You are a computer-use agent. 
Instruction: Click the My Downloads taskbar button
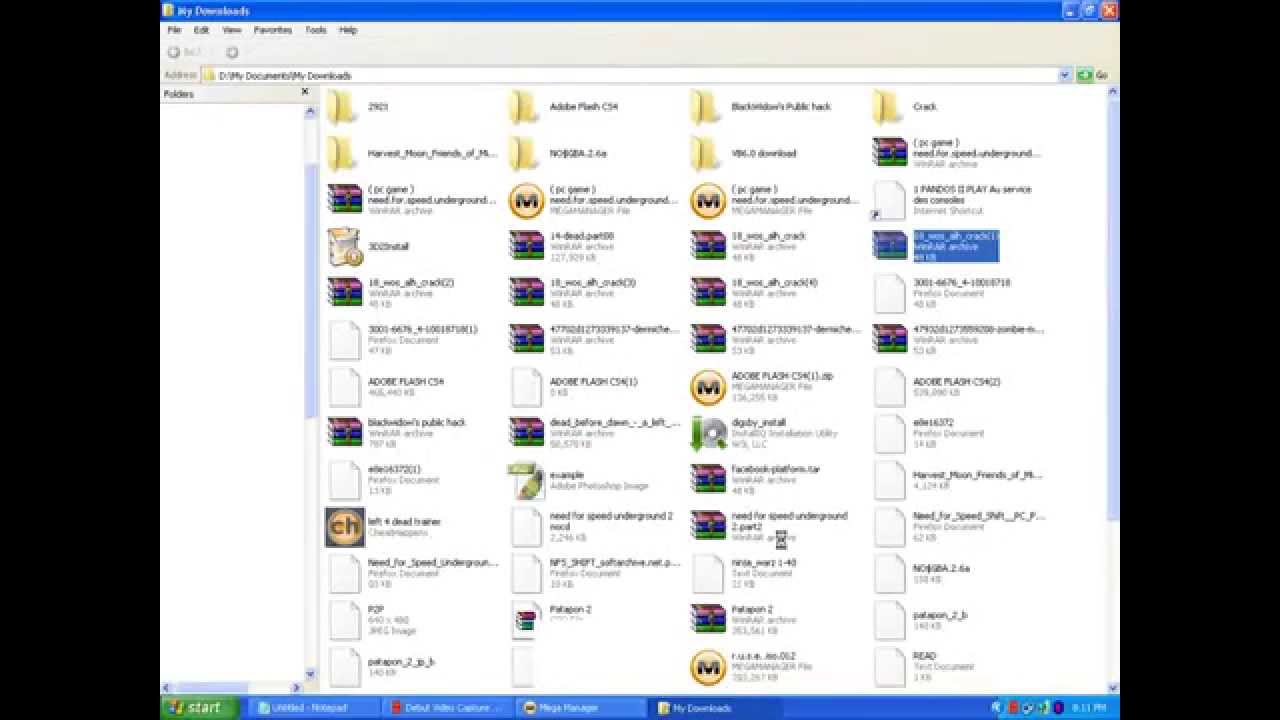pyautogui.click(x=716, y=708)
